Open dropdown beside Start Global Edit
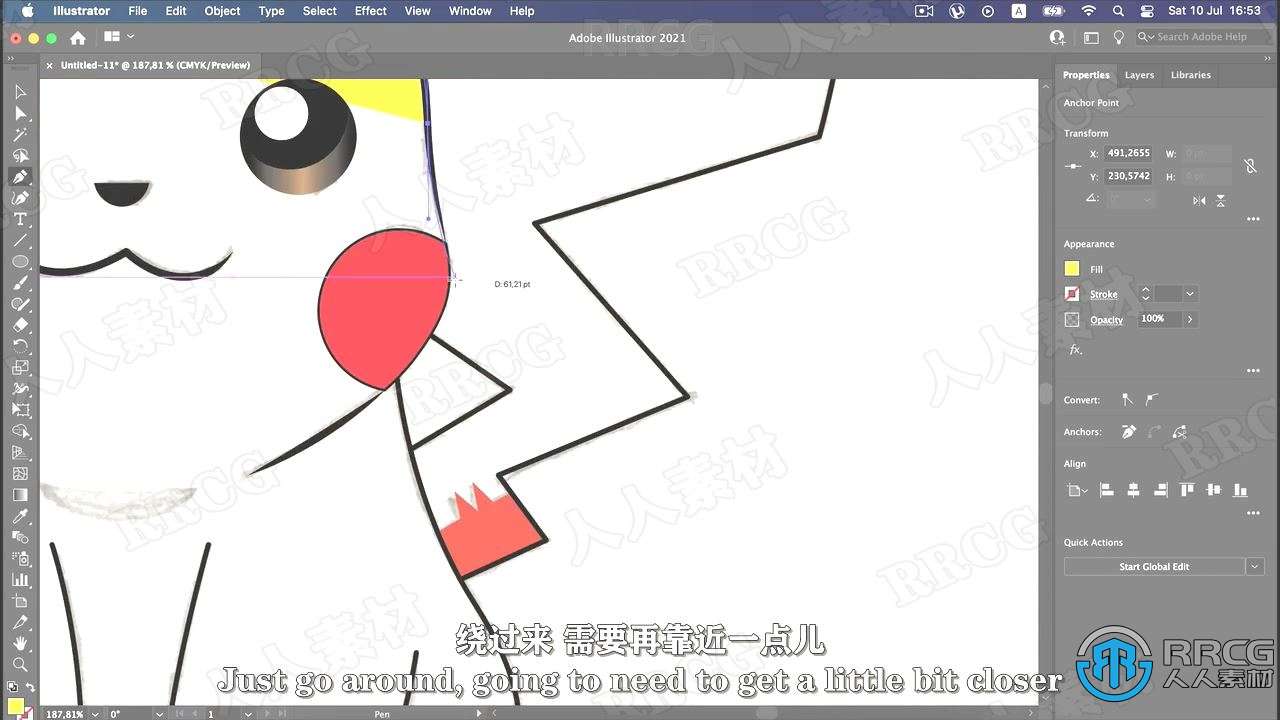The height and width of the screenshot is (720, 1280). click(x=1255, y=566)
